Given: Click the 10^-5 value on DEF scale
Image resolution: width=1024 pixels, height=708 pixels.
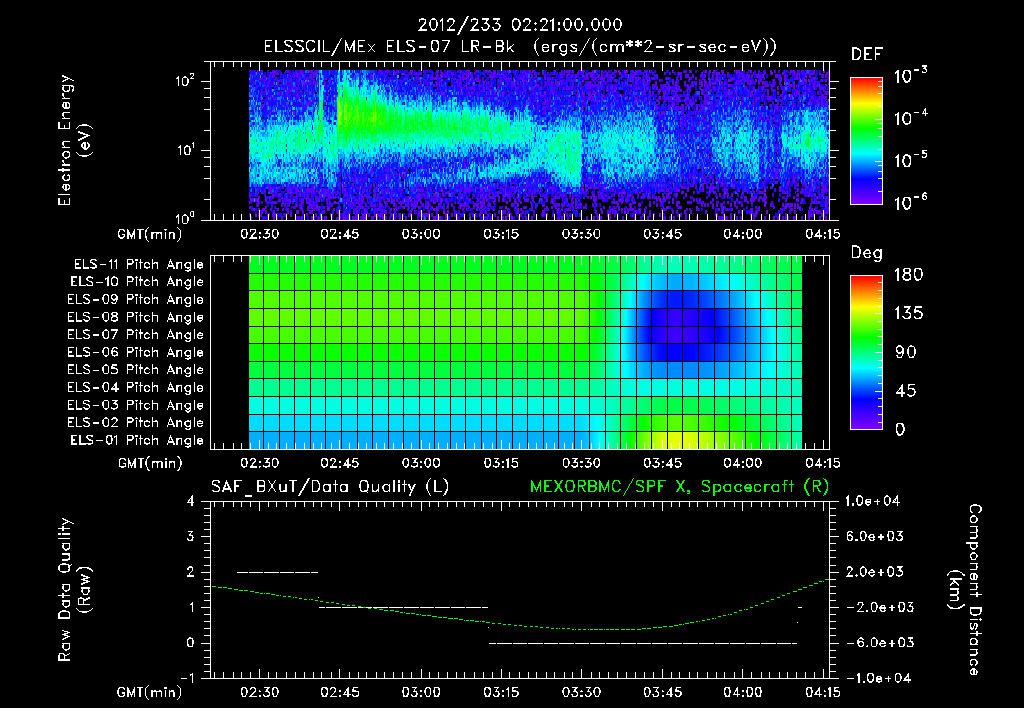Looking at the screenshot, I should coord(910,159).
